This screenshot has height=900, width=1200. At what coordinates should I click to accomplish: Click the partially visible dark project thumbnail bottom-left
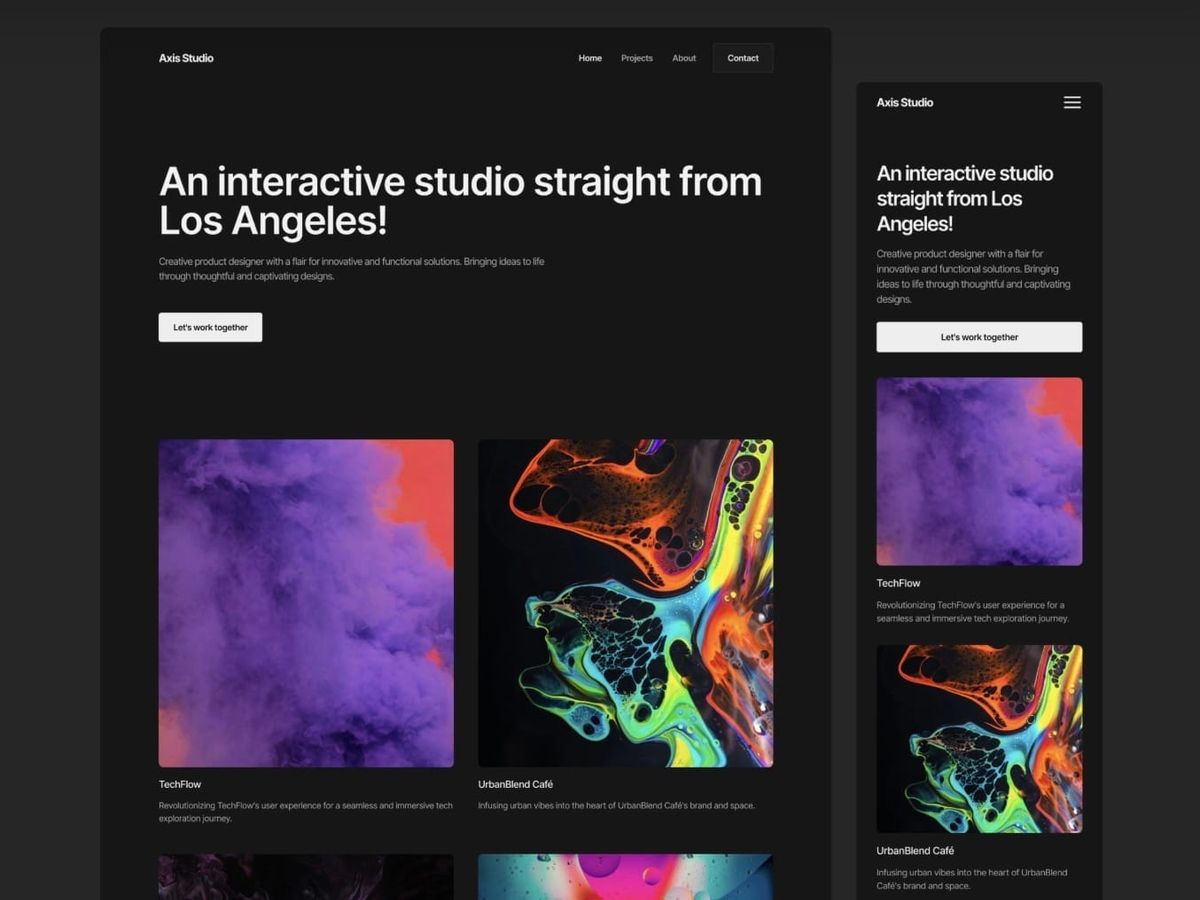[306, 878]
